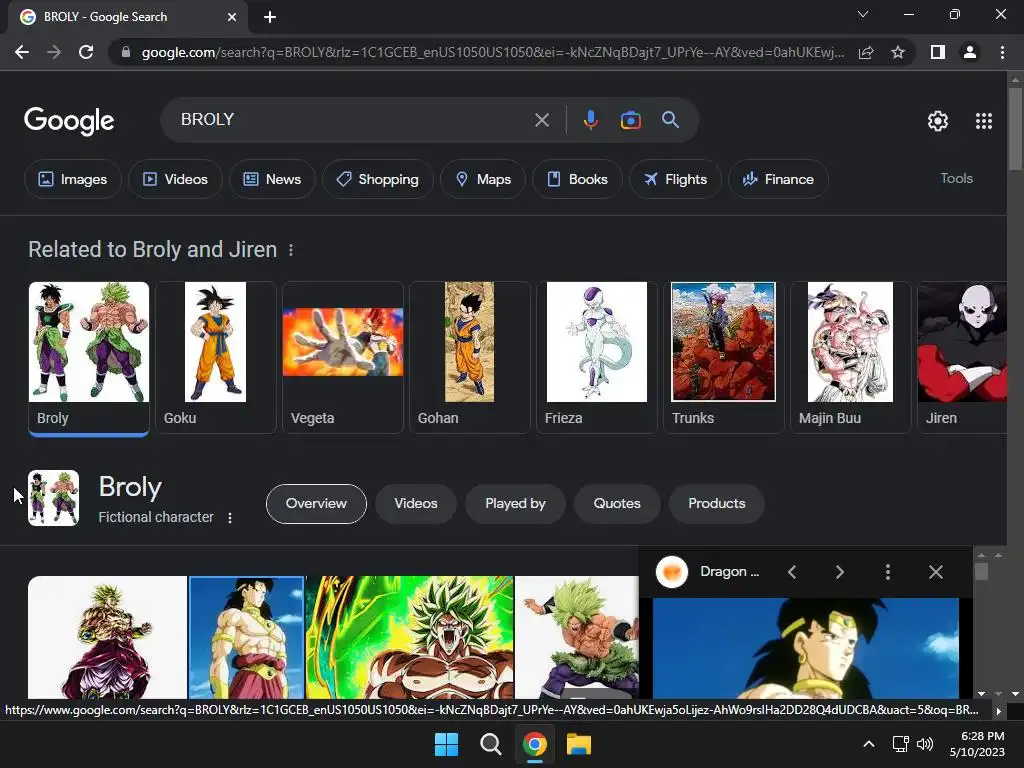Click the Dragon source avatar icon
Image resolution: width=1024 pixels, height=768 pixels.
click(672, 572)
